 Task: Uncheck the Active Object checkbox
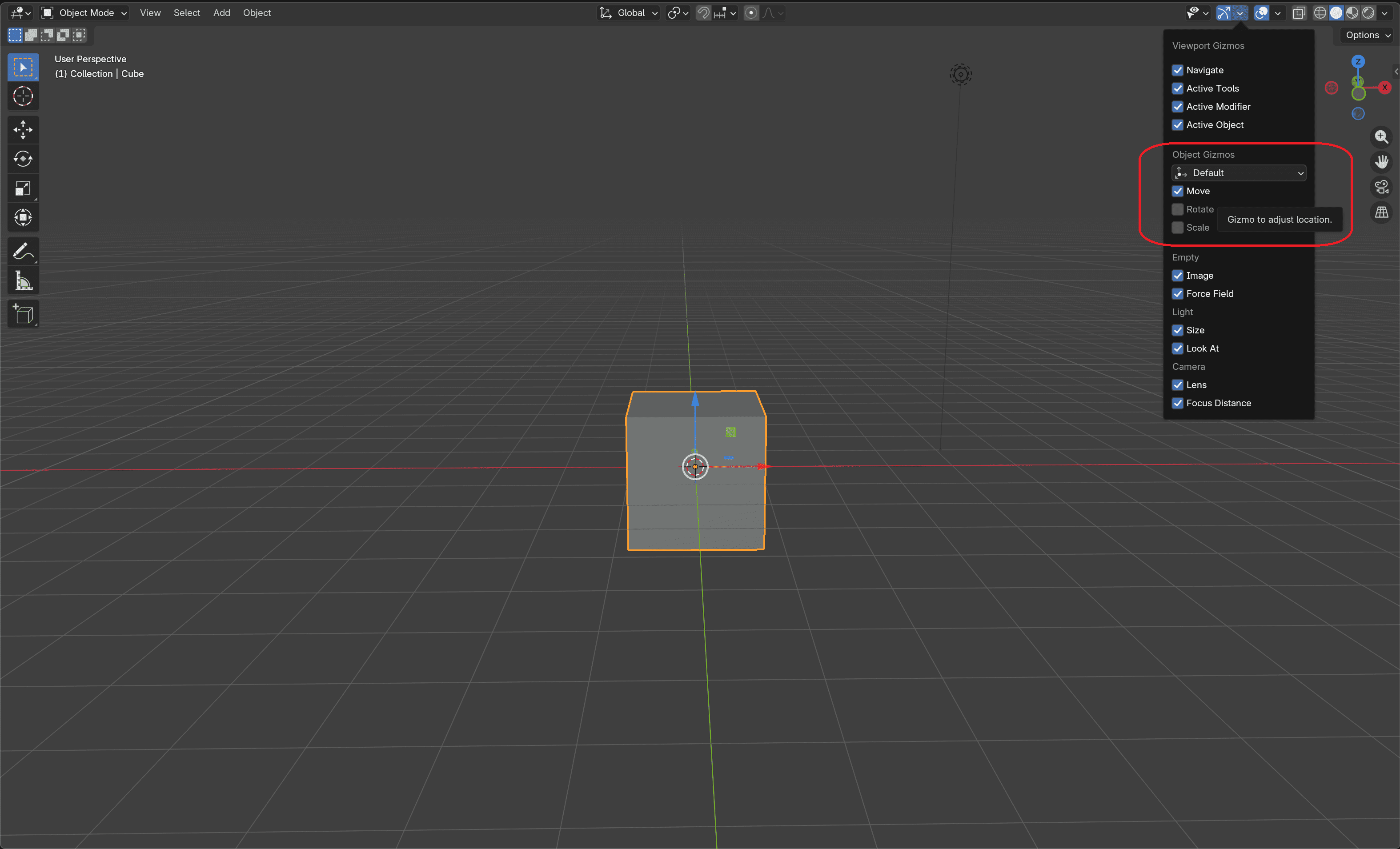(1178, 124)
